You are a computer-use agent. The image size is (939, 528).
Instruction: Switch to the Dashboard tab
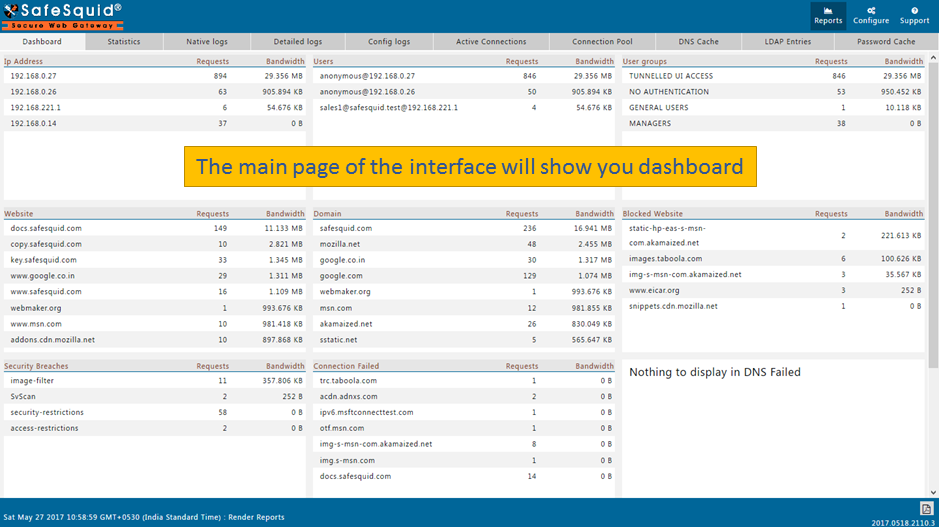(42, 41)
